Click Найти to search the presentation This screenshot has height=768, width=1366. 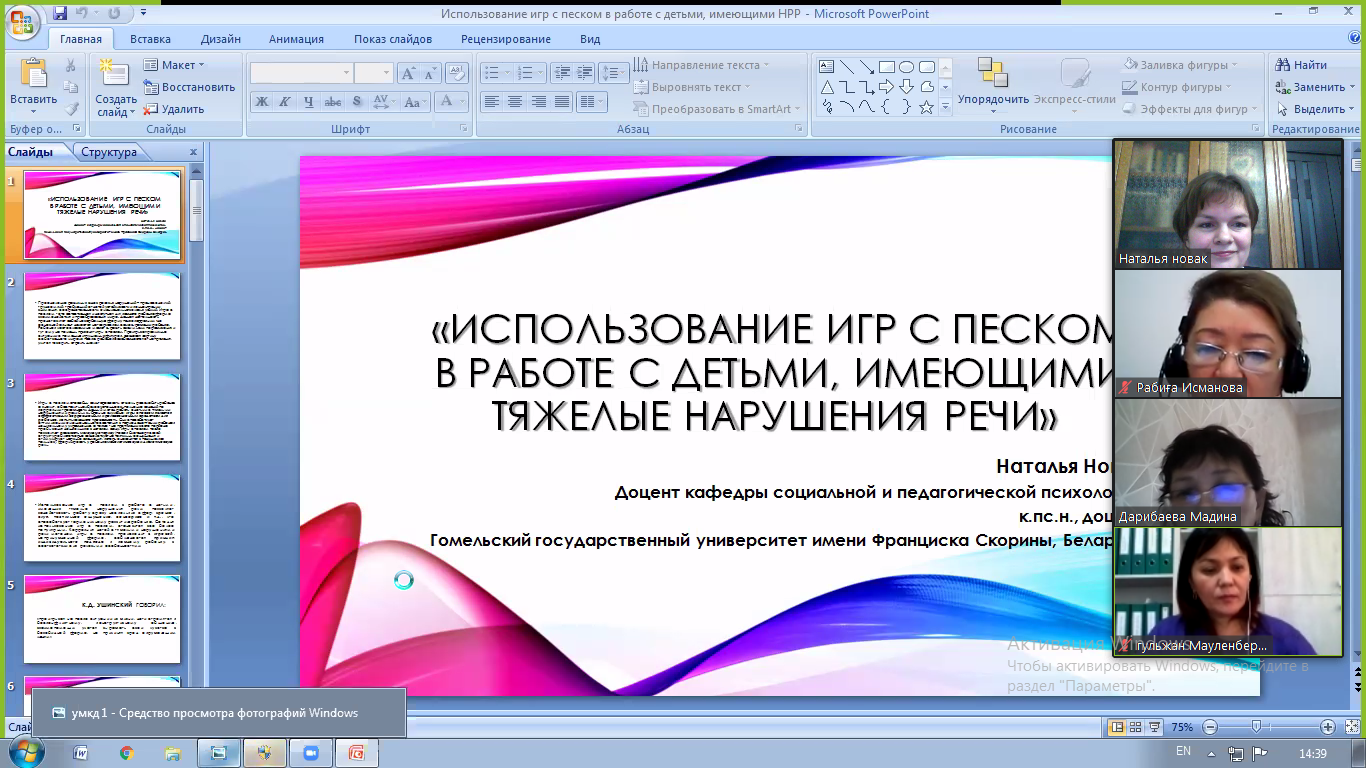1301,65
